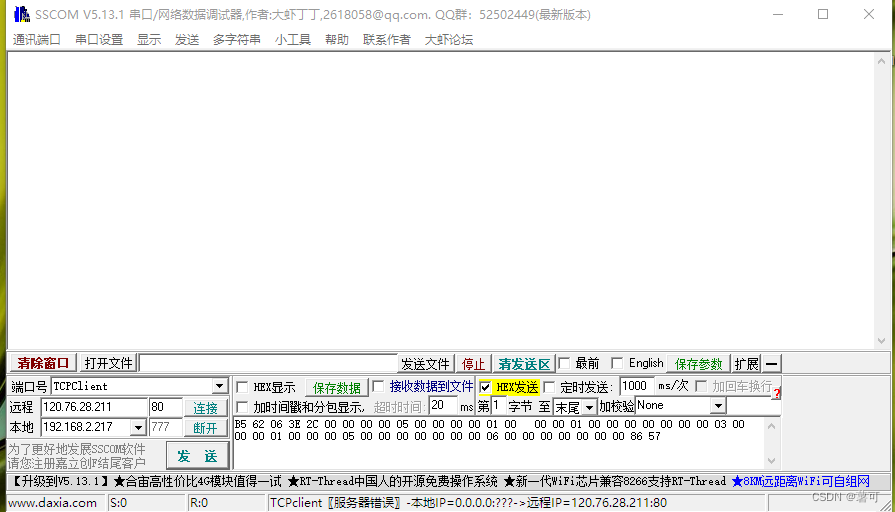
Task: Open the 发送 menu
Action: pos(187,39)
